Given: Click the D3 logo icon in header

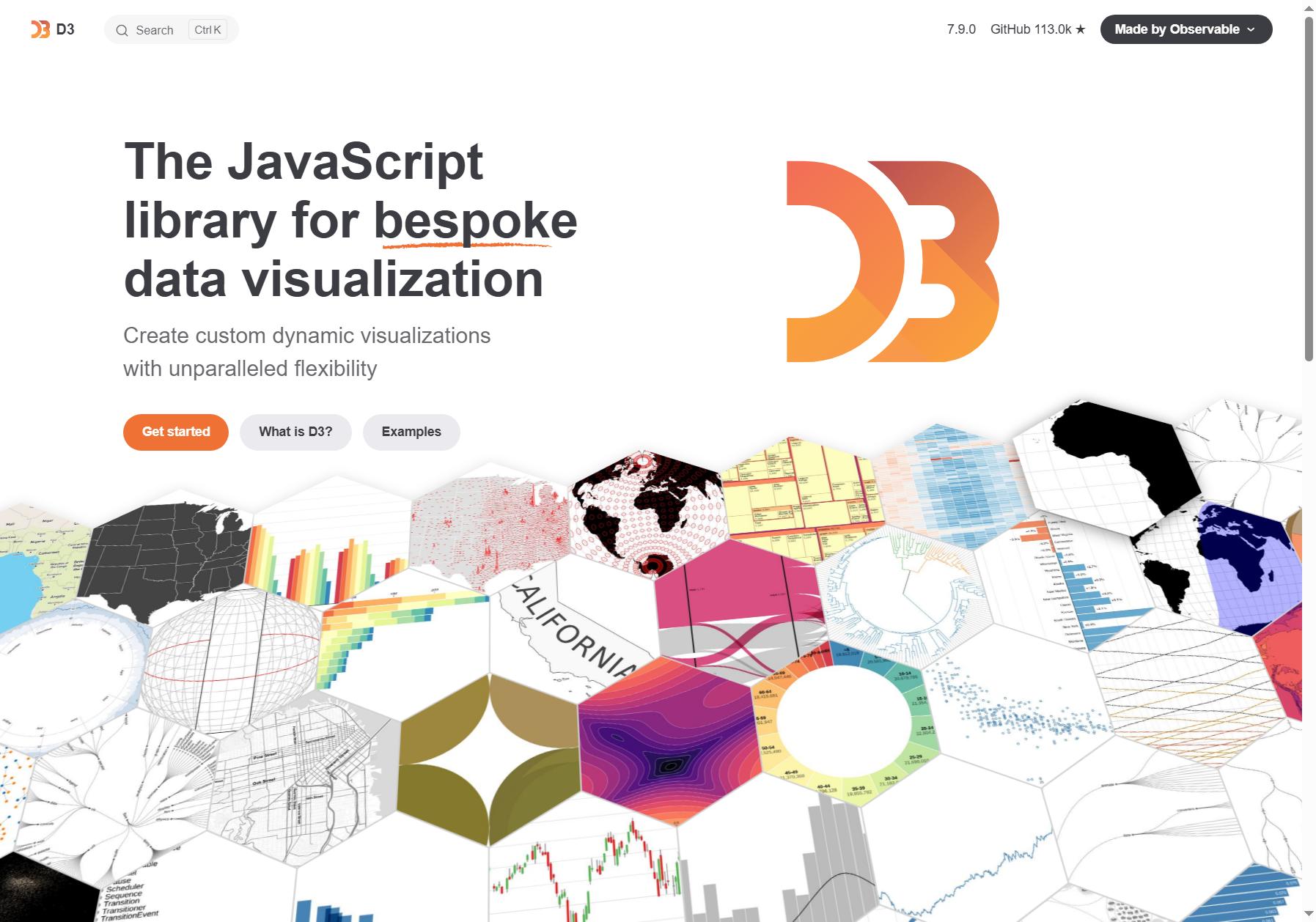Looking at the screenshot, I should 40,29.
